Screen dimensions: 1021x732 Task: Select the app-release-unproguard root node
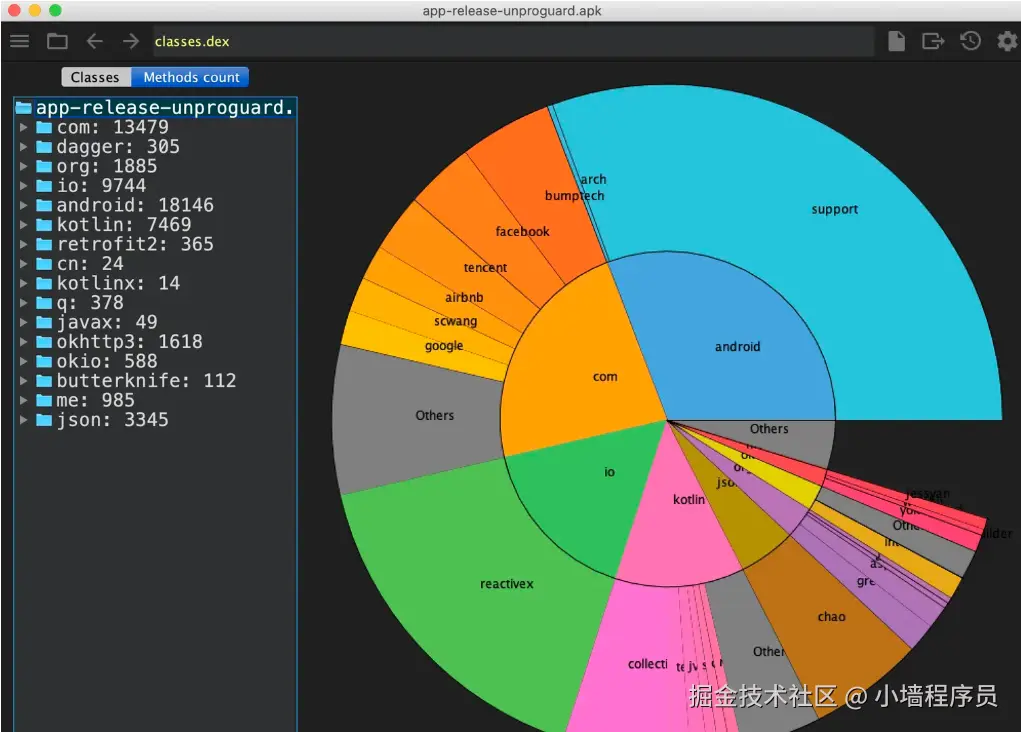pos(155,107)
